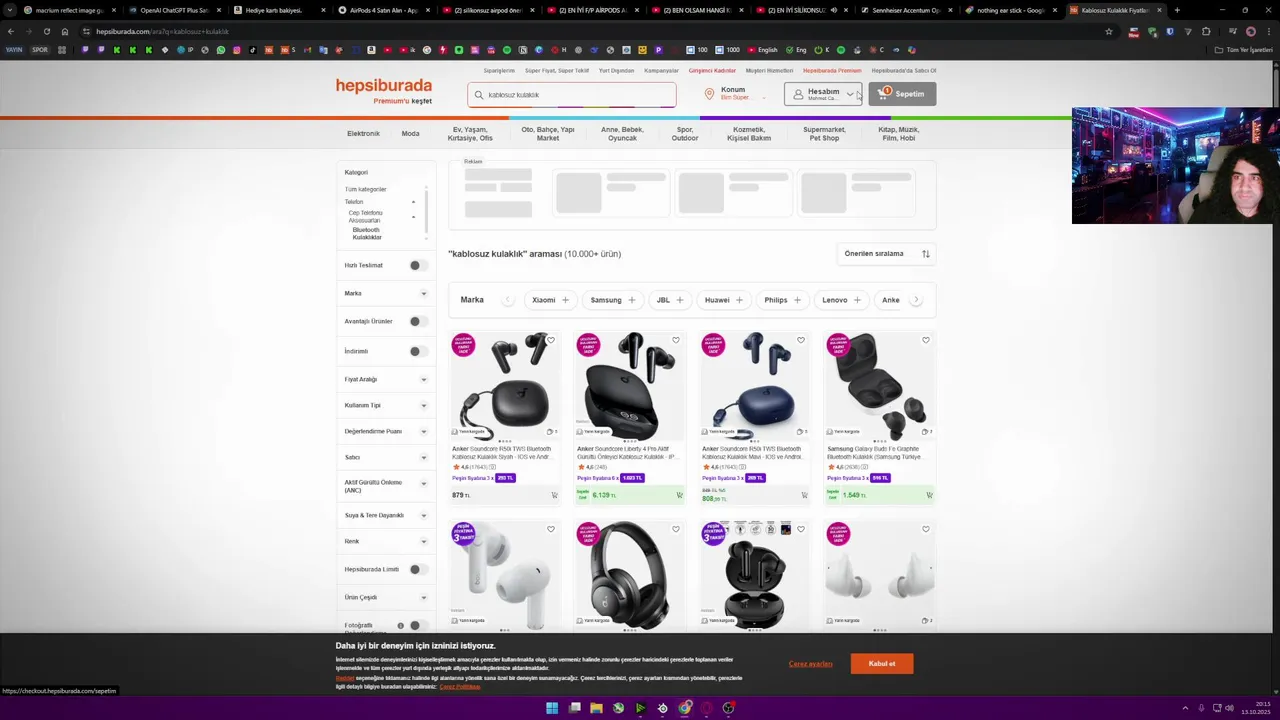The height and width of the screenshot is (720, 1280).
Task: Add the 879 TL Anker R50i to cart
Action: pyautogui.click(x=554, y=495)
